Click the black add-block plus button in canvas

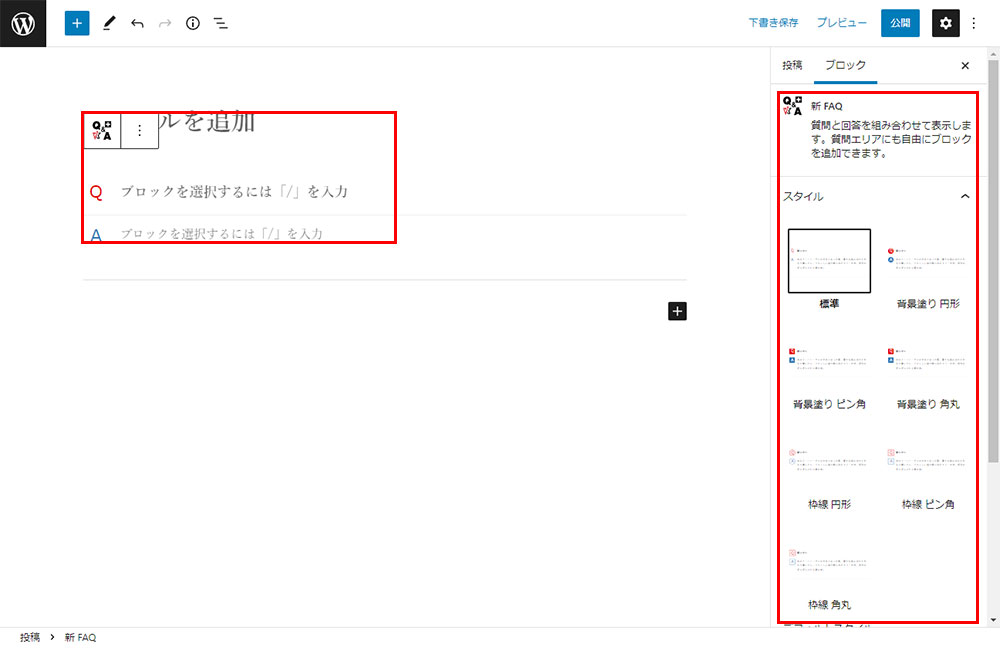point(677,311)
